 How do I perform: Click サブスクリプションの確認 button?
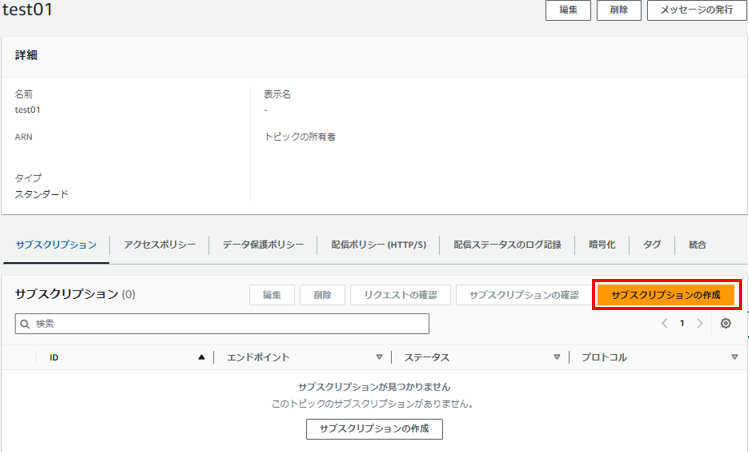(524, 295)
